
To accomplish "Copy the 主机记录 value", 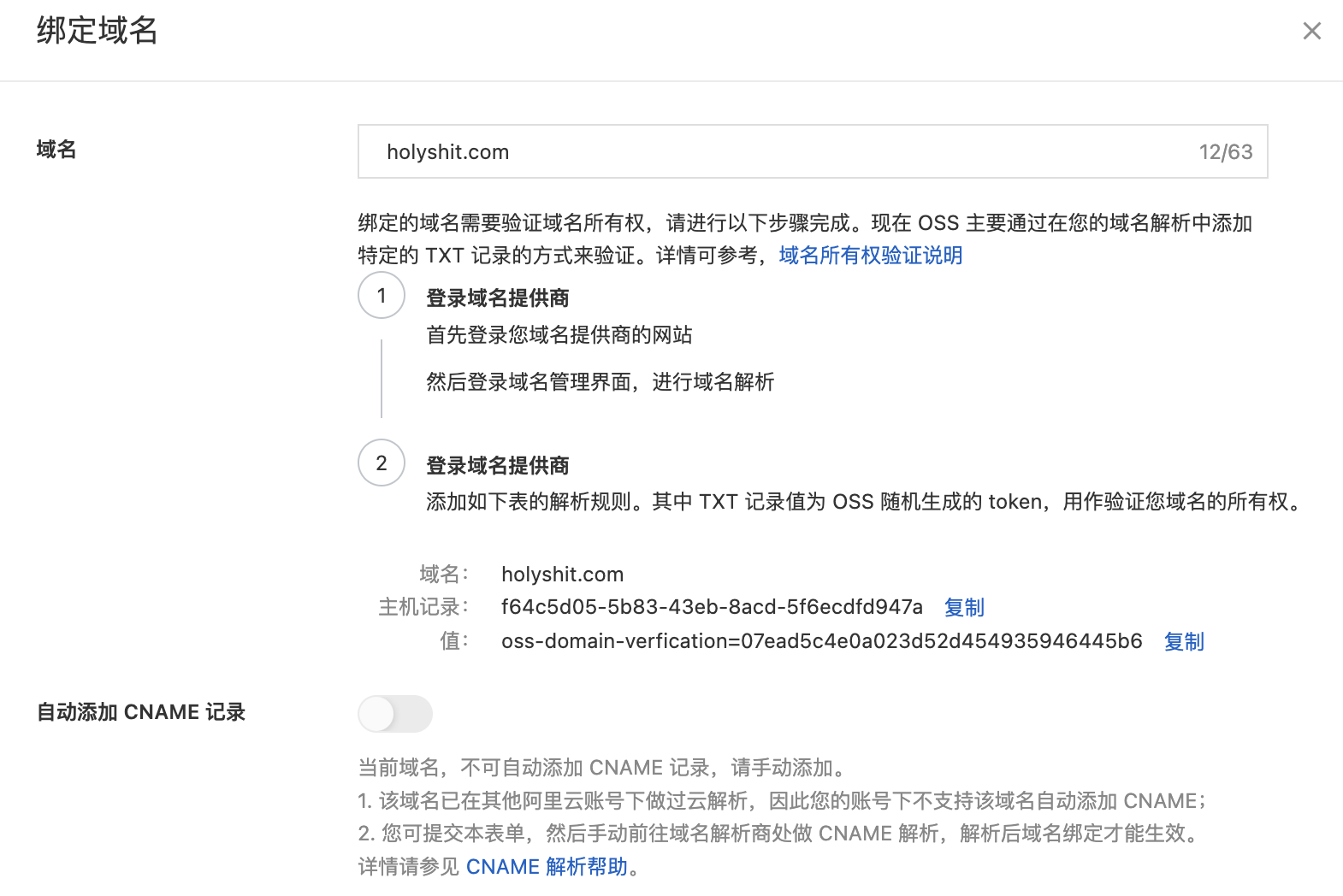I will 964,608.
